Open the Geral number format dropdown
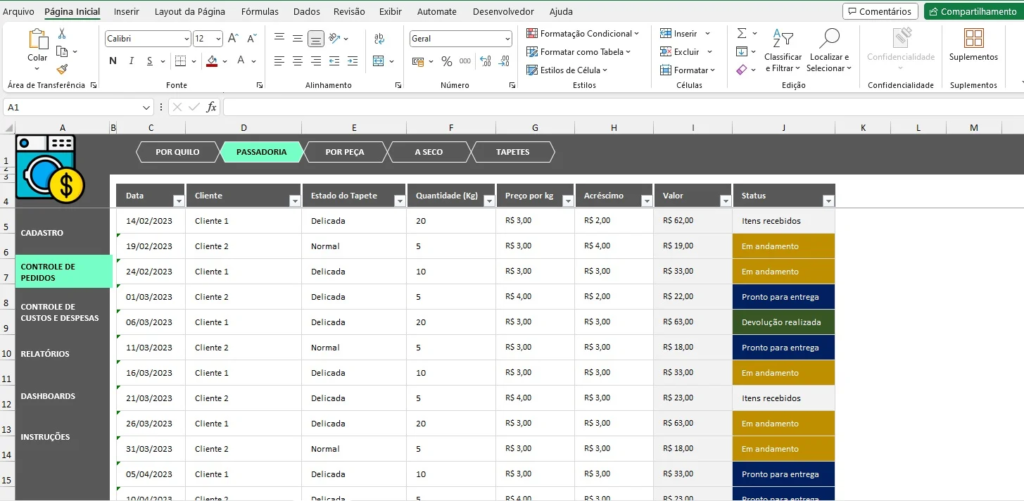This screenshot has height=501, width=1024. pyautogui.click(x=507, y=38)
